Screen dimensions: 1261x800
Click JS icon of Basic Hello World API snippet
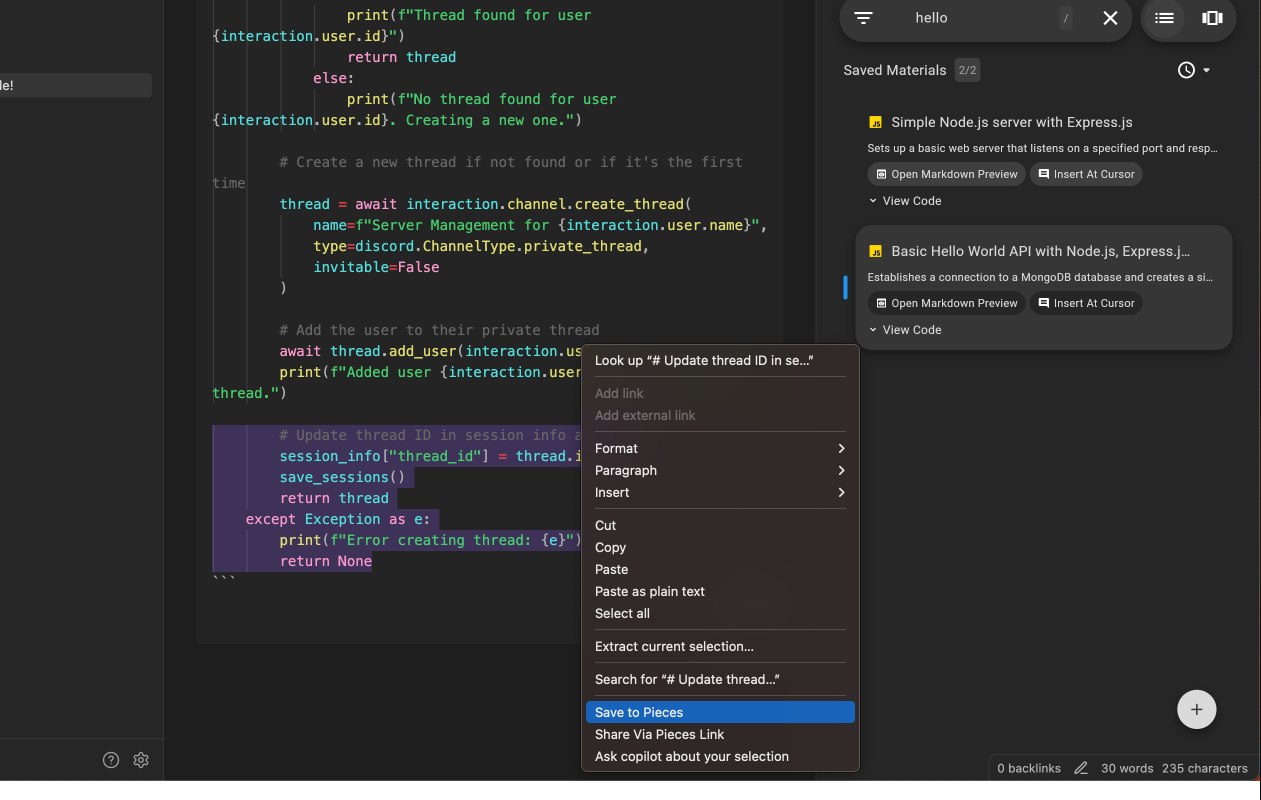[x=875, y=252]
